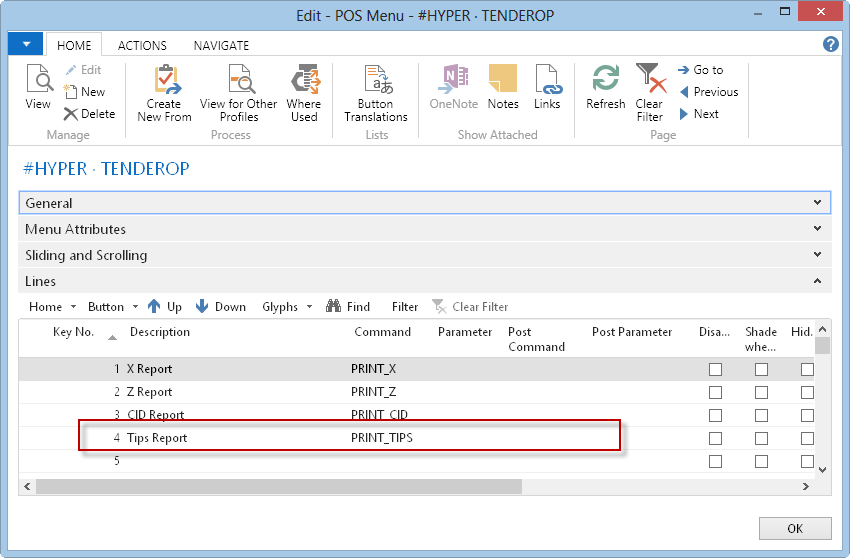Click the Where Used icon
Image resolution: width=850 pixels, height=558 pixels.
[x=304, y=80]
